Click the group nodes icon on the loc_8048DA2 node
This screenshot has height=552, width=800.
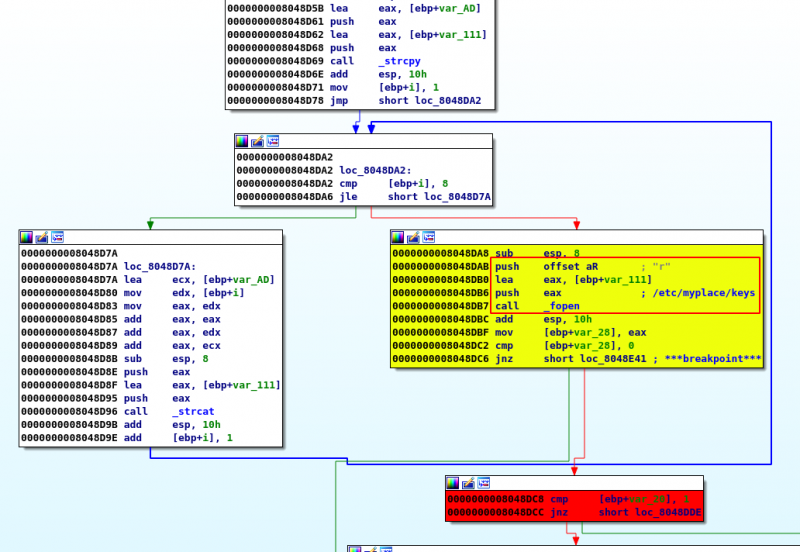pos(272,142)
